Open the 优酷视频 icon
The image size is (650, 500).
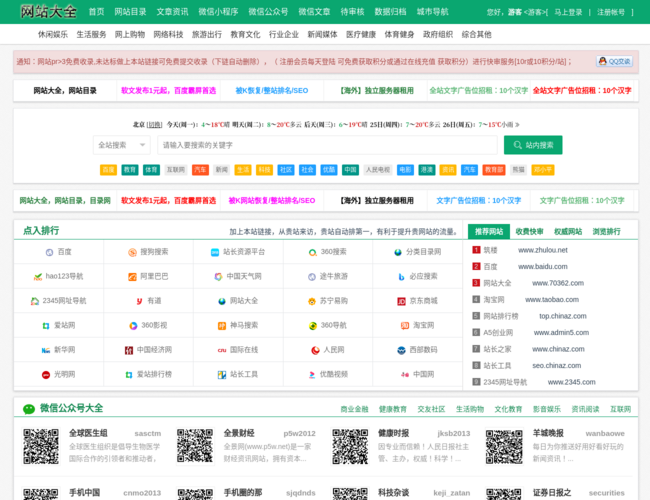pyautogui.click(x=312, y=374)
